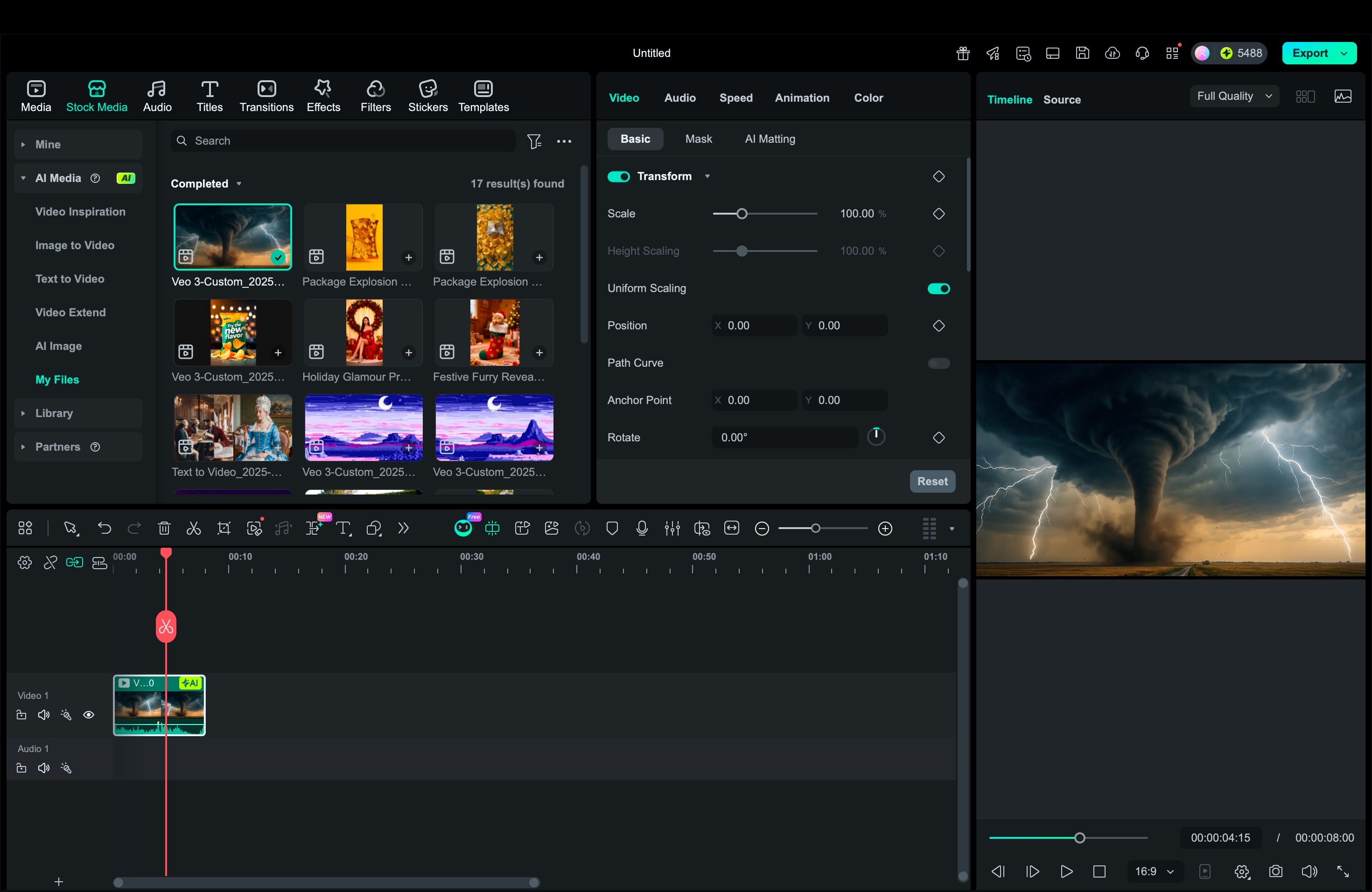This screenshot has width=1372, height=892.
Task: Click the Split scissors icon in timeline toolbar
Action: 194,529
